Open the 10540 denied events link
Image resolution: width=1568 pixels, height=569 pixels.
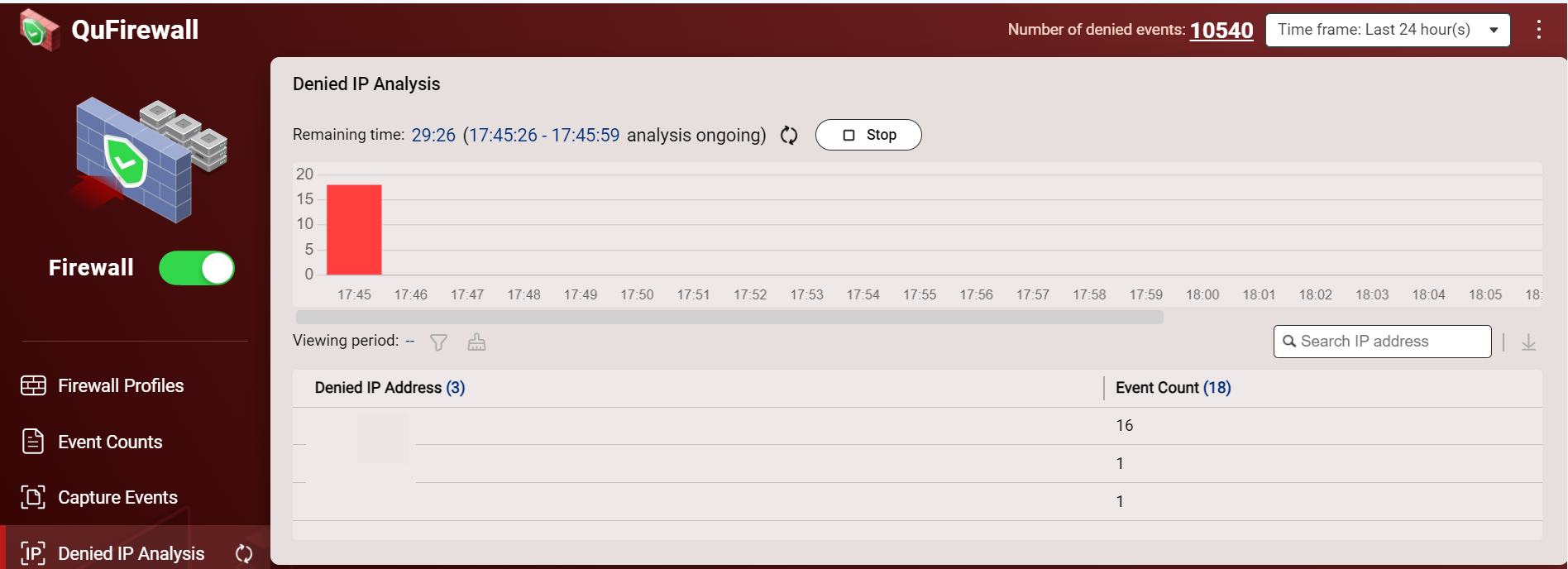[1221, 31]
